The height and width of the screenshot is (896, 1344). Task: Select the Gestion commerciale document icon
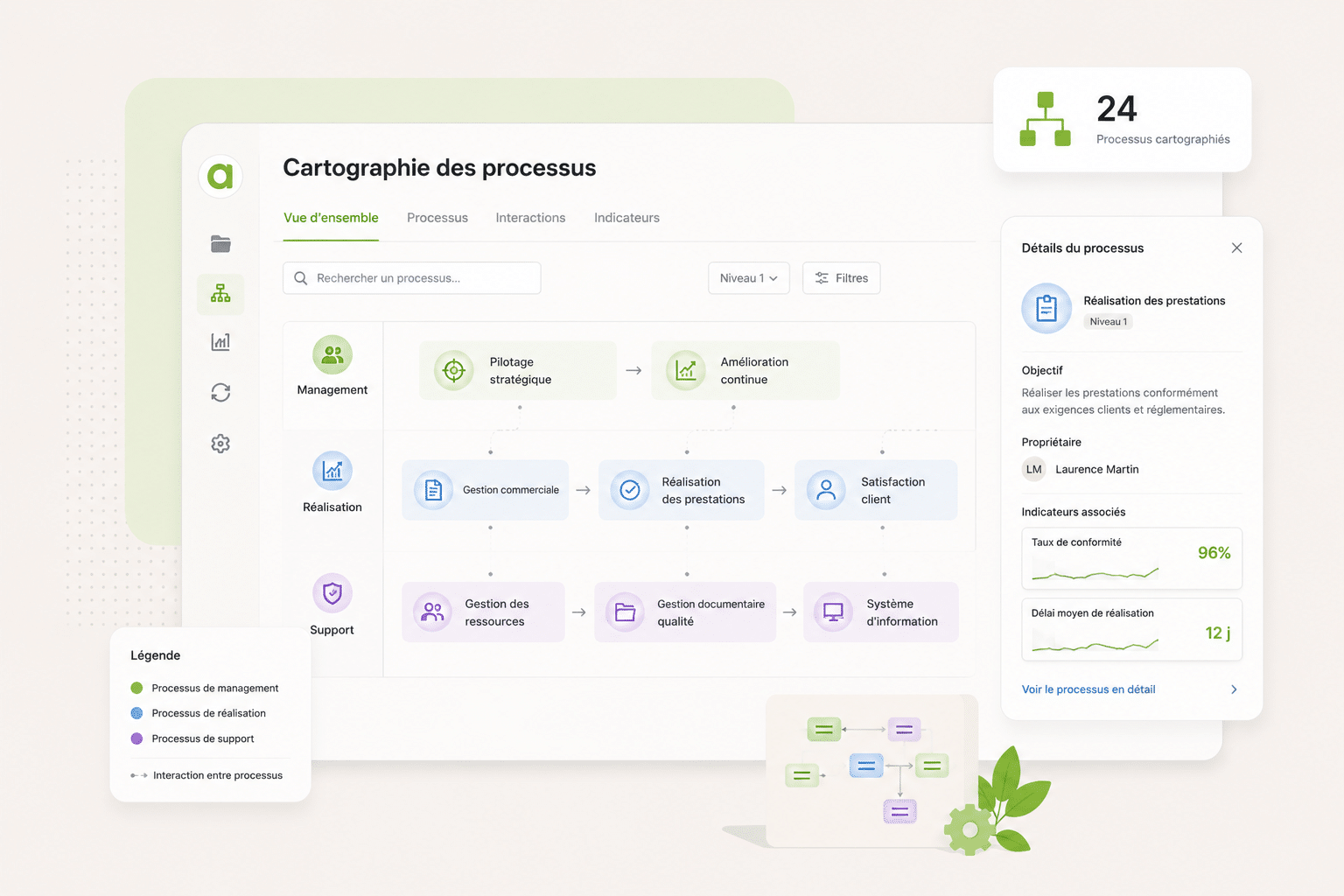[x=433, y=490]
